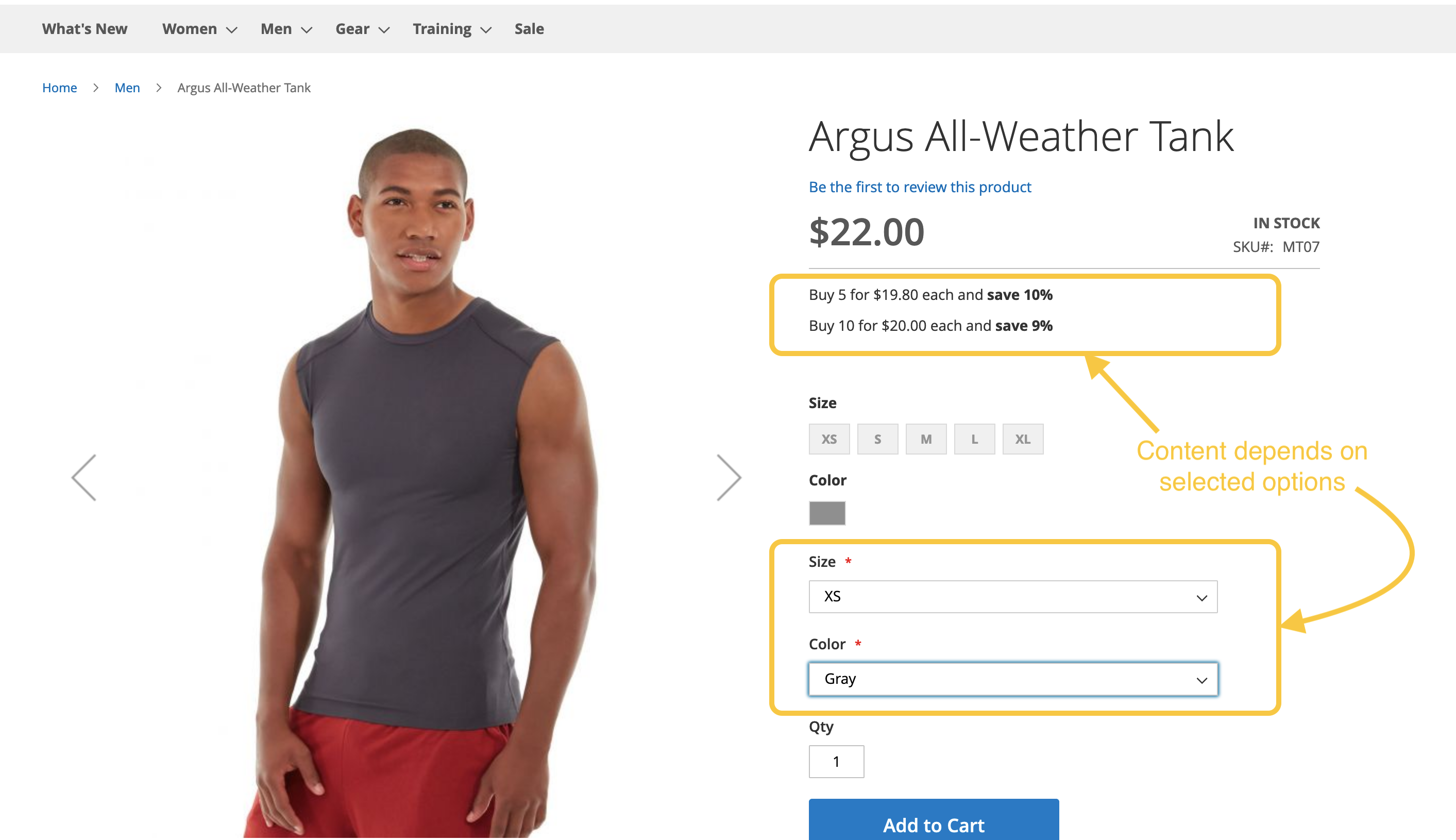Go to What's New page

coord(85,29)
